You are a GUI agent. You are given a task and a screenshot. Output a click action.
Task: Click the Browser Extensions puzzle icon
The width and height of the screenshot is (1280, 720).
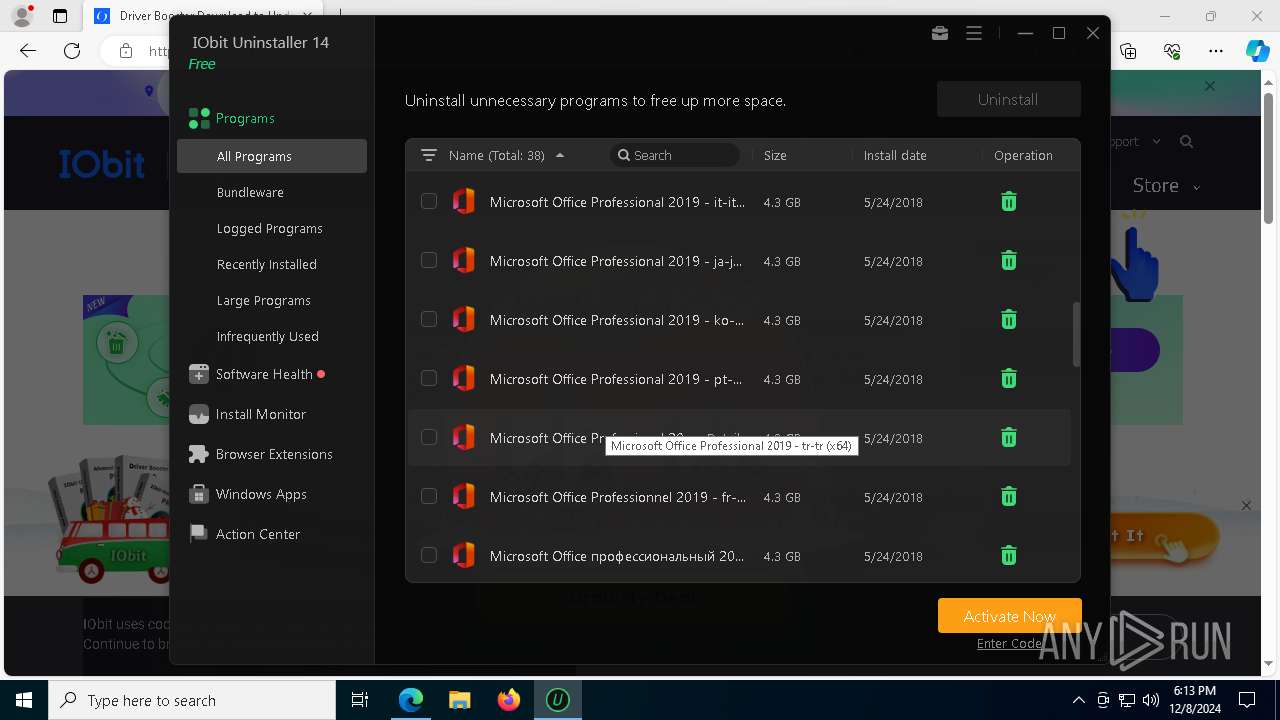click(199, 454)
